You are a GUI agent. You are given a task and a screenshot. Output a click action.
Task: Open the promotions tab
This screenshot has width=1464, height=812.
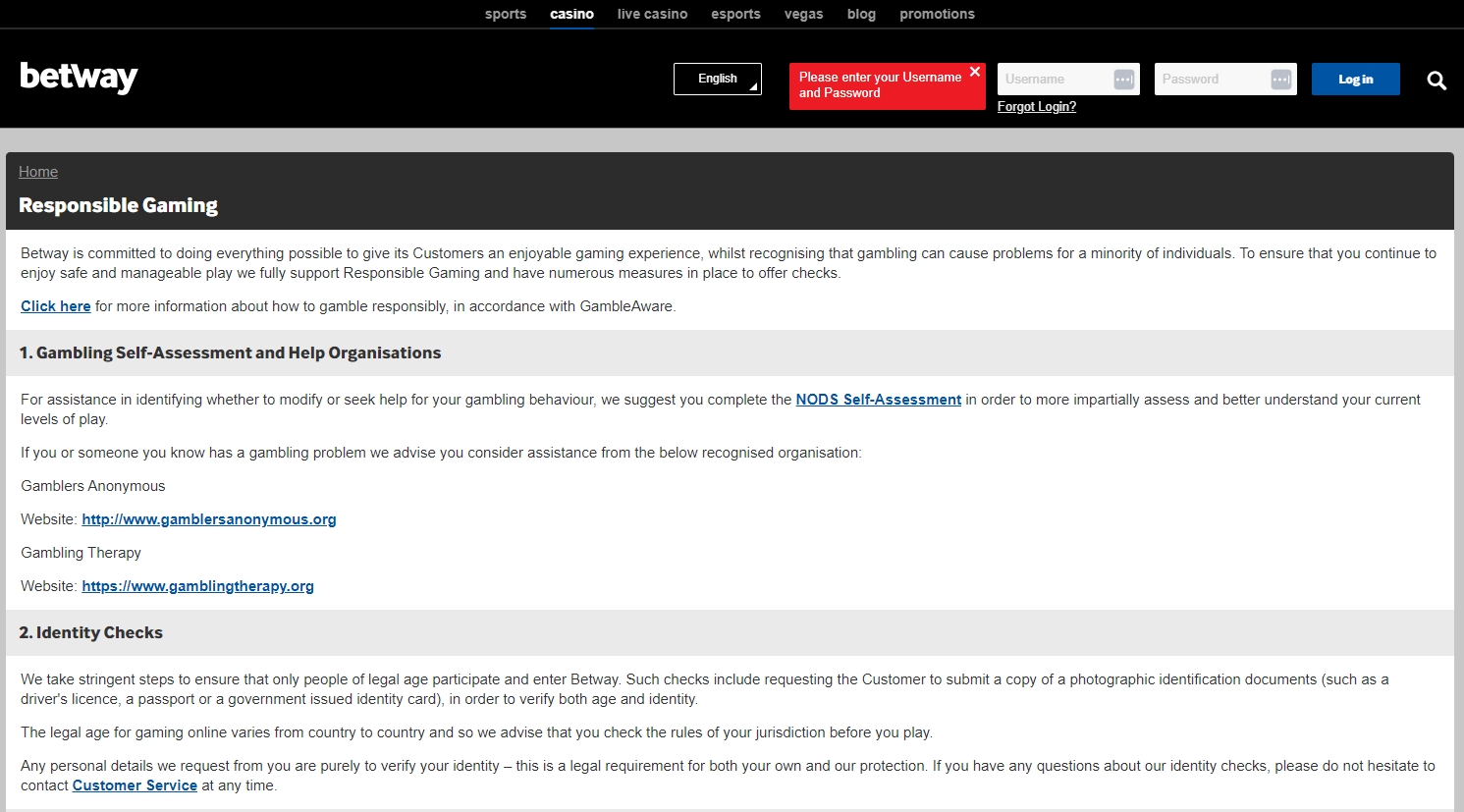tap(938, 14)
